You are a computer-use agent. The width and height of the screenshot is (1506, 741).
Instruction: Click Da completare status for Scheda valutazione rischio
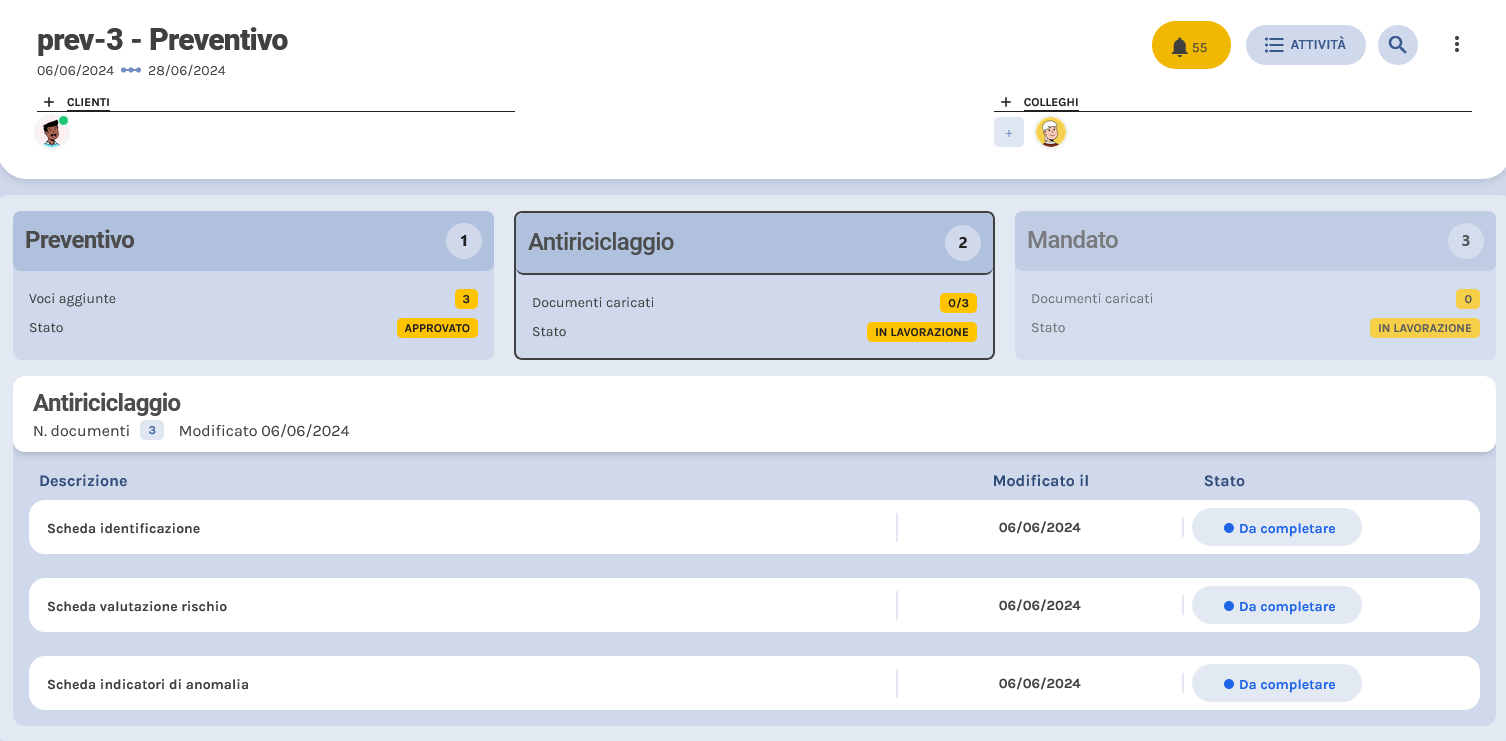(x=1277, y=606)
